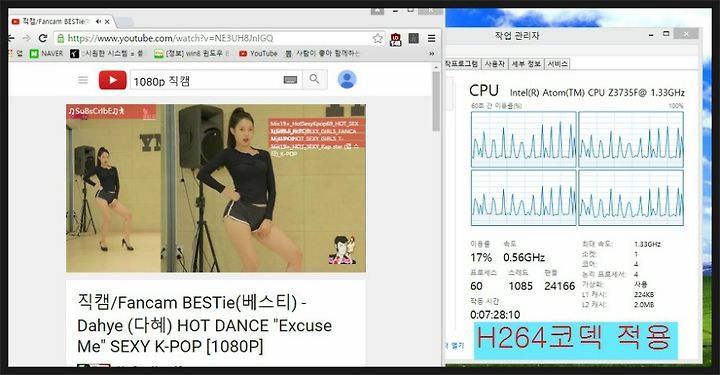The image size is (720, 375).
Task: Click the YouTube search magnifier button
Action: click(x=315, y=79)
